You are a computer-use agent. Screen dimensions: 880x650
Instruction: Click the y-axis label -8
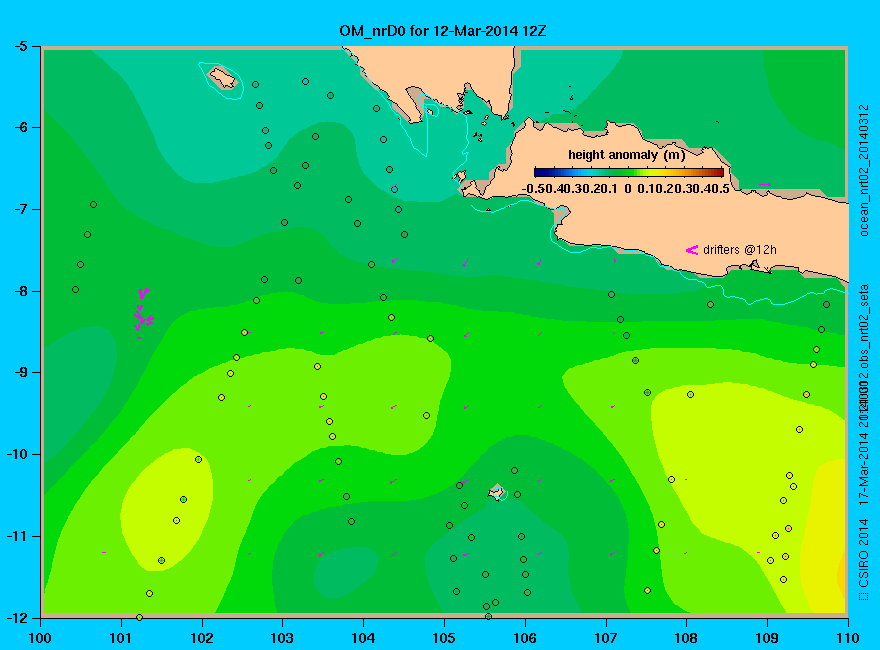pos(20,291)
